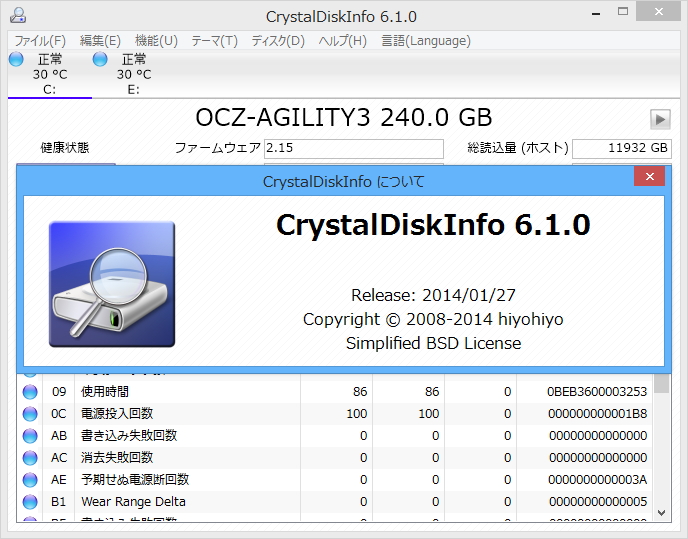Click status orb for attribute AE row
Image resolution: width=688 pixels, height=539 pixels.
tap(30, 479)
